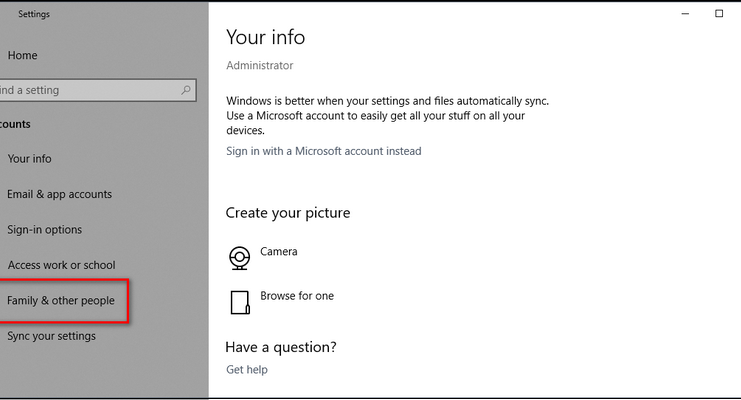
Task: Open Sync your settings
Action: point(51,336)
